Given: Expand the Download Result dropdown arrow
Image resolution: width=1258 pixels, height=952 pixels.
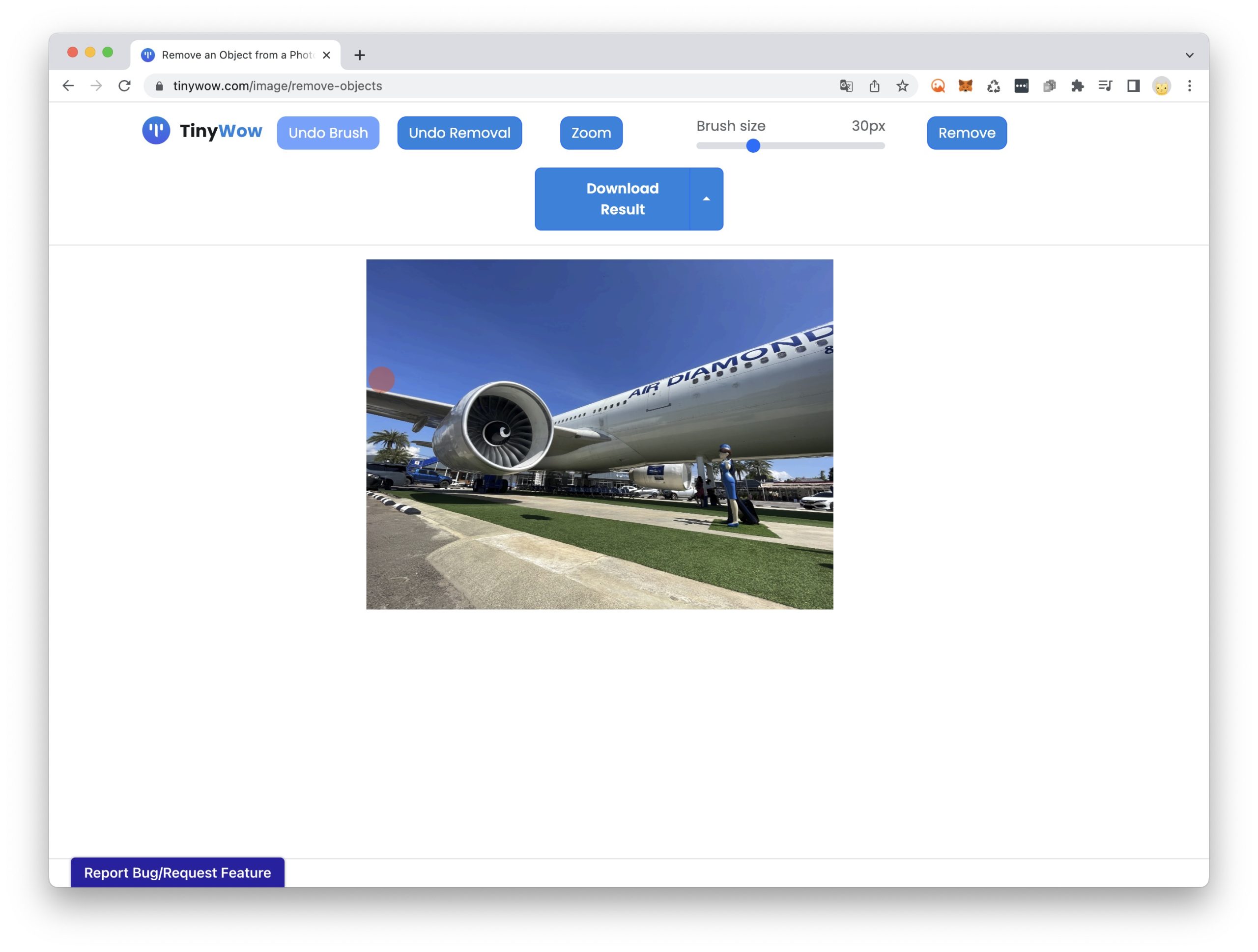Looking at the screenshot, I should click(706, 199).
